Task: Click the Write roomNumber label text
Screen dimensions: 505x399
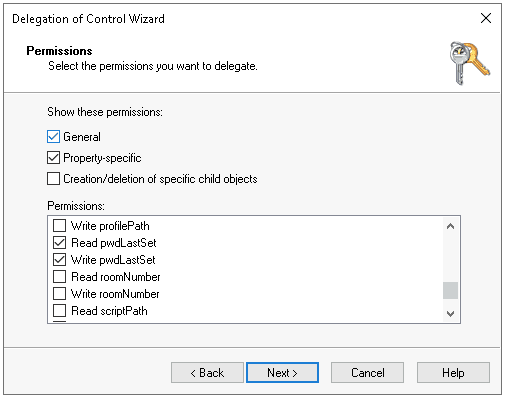Action: pyautogui.click(x=115, y=294)
